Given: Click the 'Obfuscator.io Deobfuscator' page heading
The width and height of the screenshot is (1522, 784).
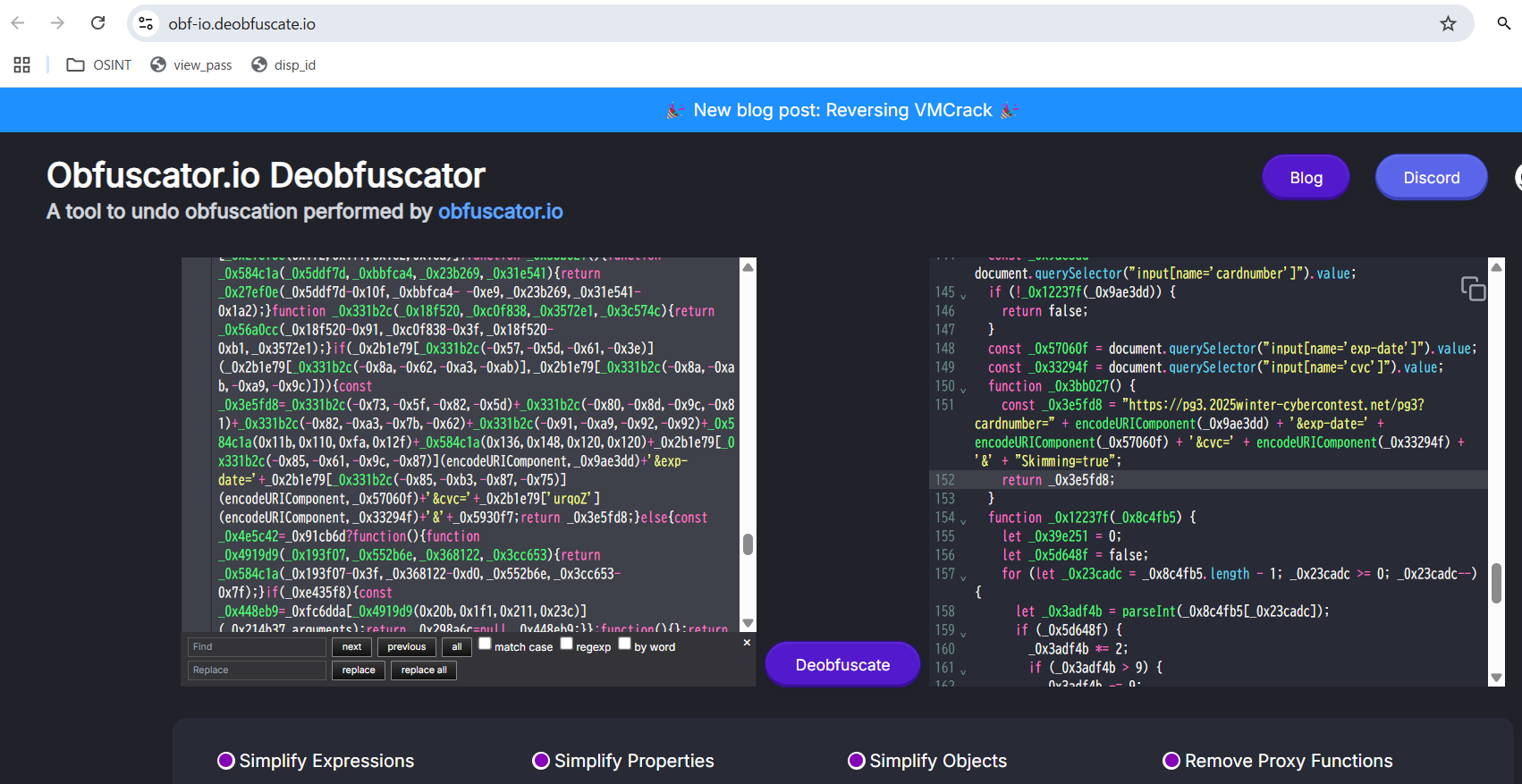Looking at the screenshot, I should (266, 175).
